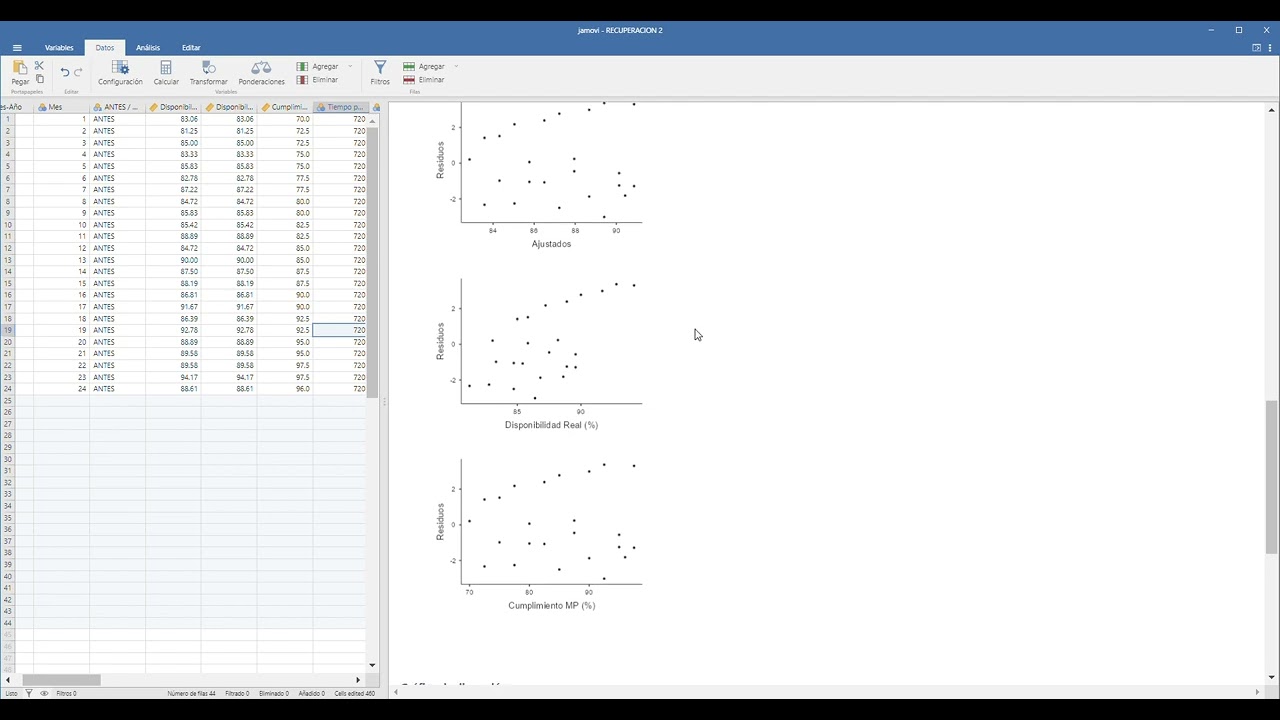Select the Mes column header
This screenshot has width=1280, height=720.
pos(60,107)
